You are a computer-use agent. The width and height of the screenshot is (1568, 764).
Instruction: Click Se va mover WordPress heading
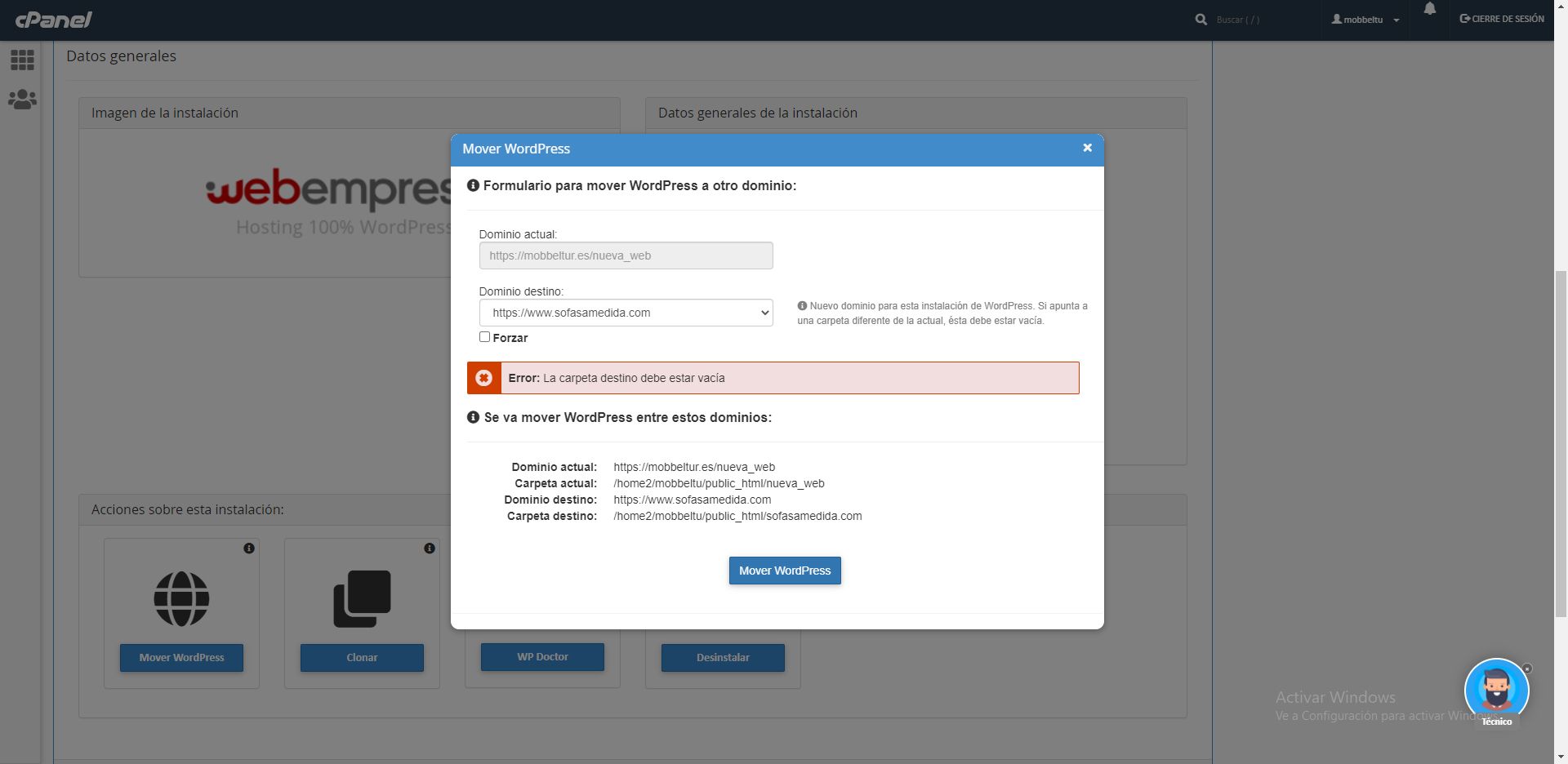pyautogui.click(x=628, y=417)
